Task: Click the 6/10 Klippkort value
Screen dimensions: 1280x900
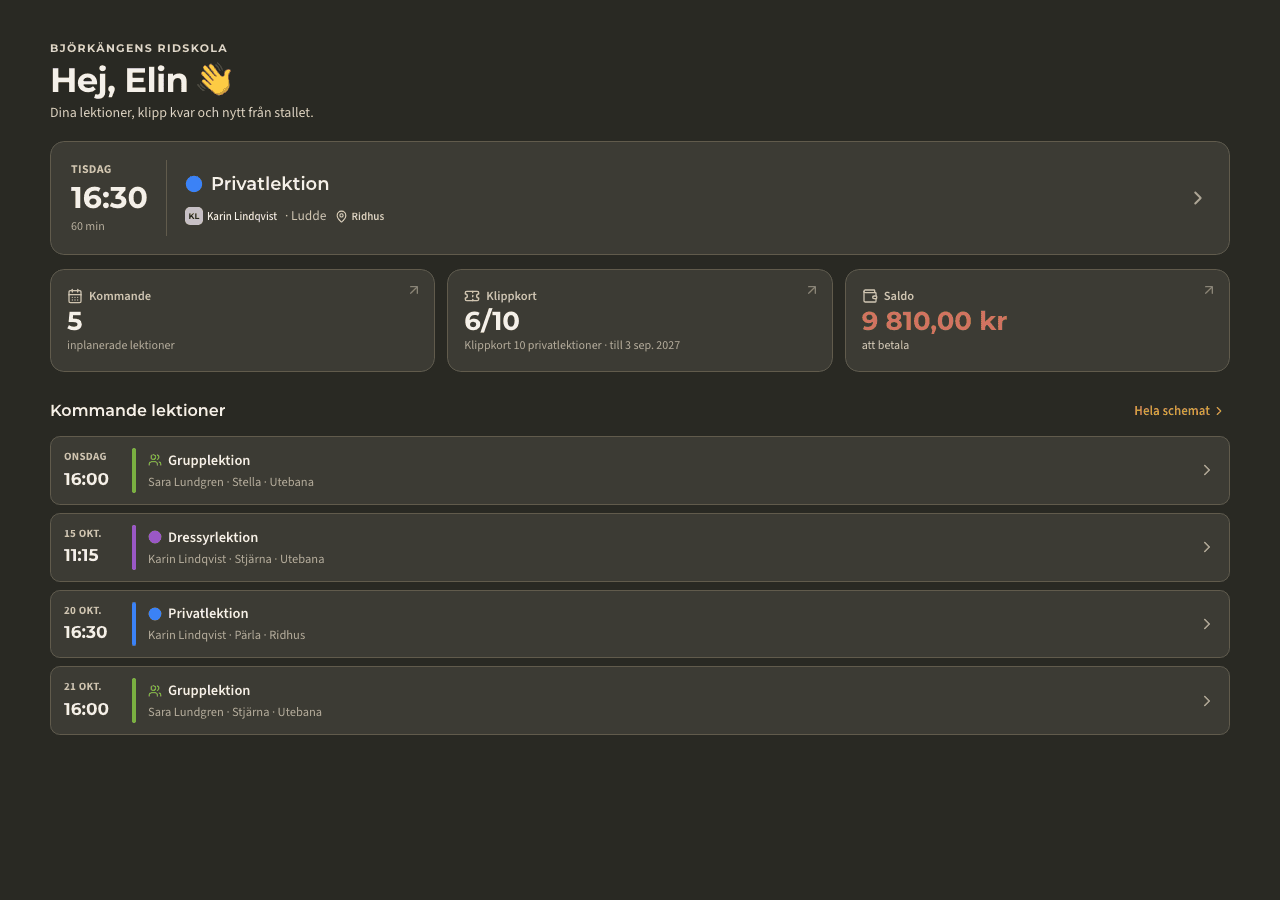Action: click(x=492, y=321)
